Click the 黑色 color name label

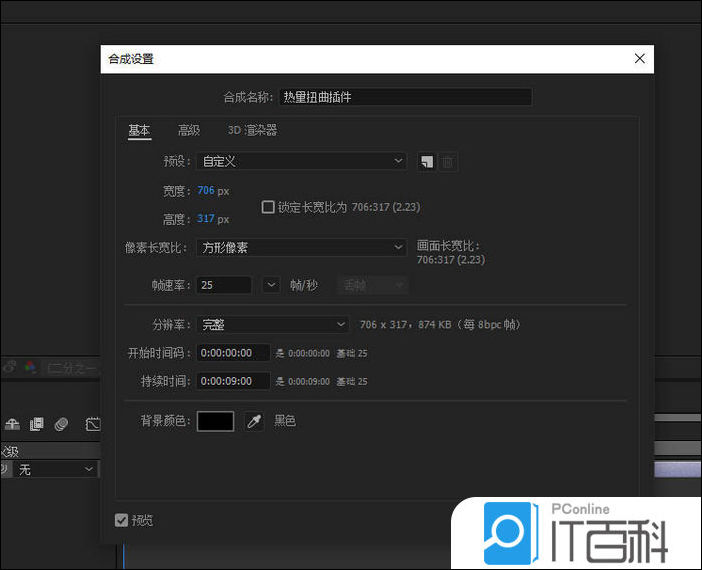(285, 421)
